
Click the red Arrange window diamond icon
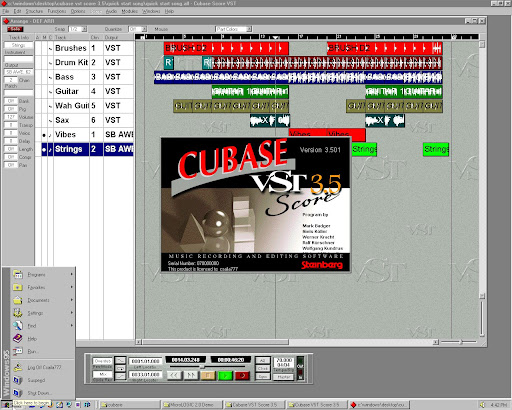click(6, 21)
